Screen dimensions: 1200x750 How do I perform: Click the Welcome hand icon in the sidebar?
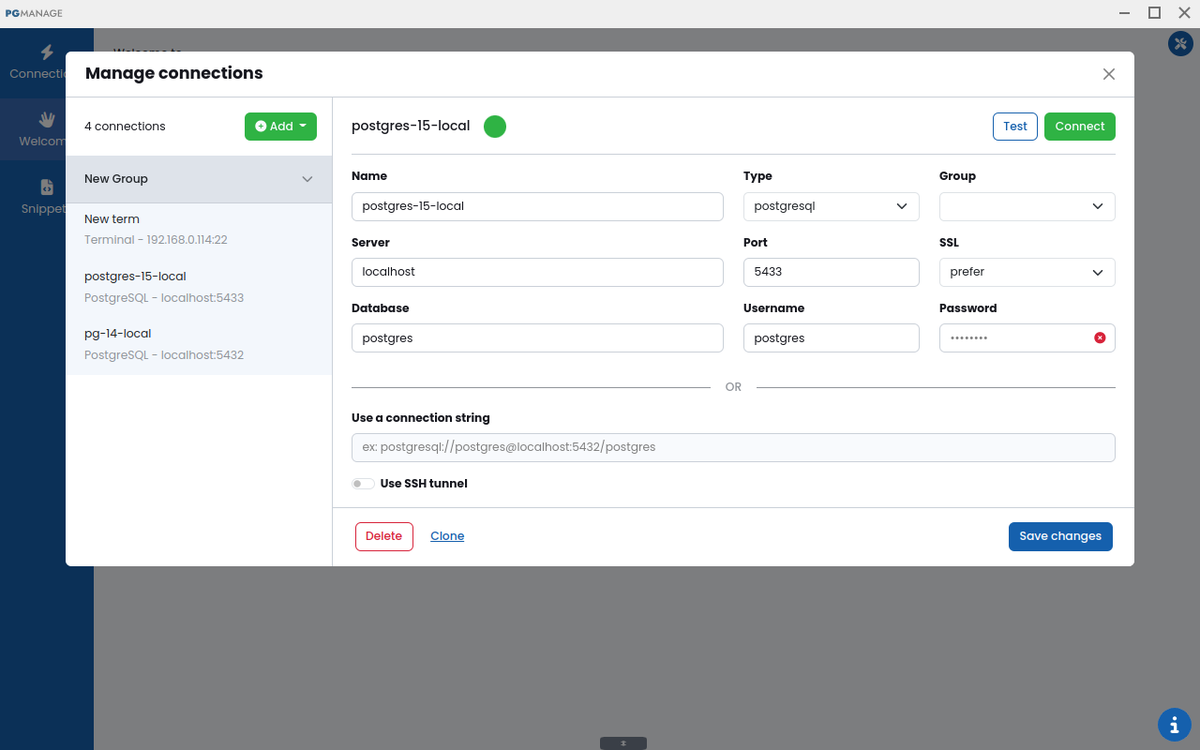(x=46, y=120)
